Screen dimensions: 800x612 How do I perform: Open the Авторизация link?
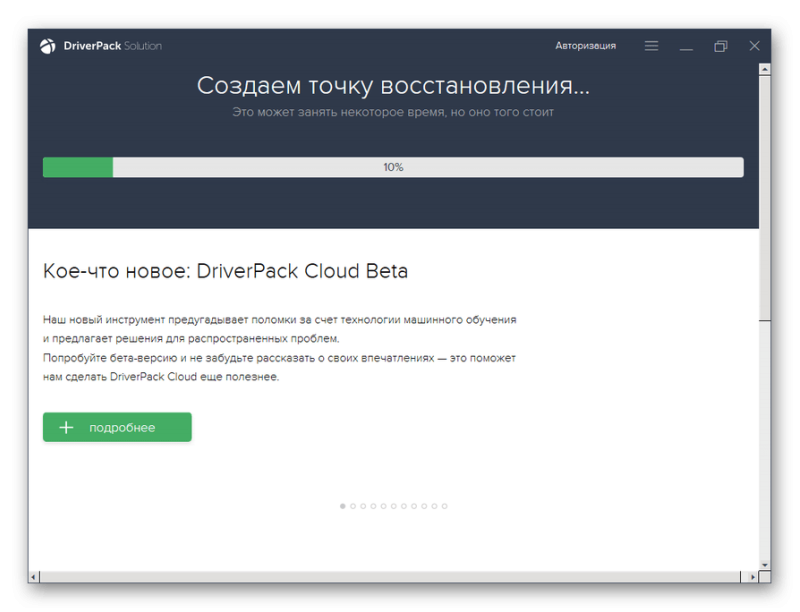[585, 46]
